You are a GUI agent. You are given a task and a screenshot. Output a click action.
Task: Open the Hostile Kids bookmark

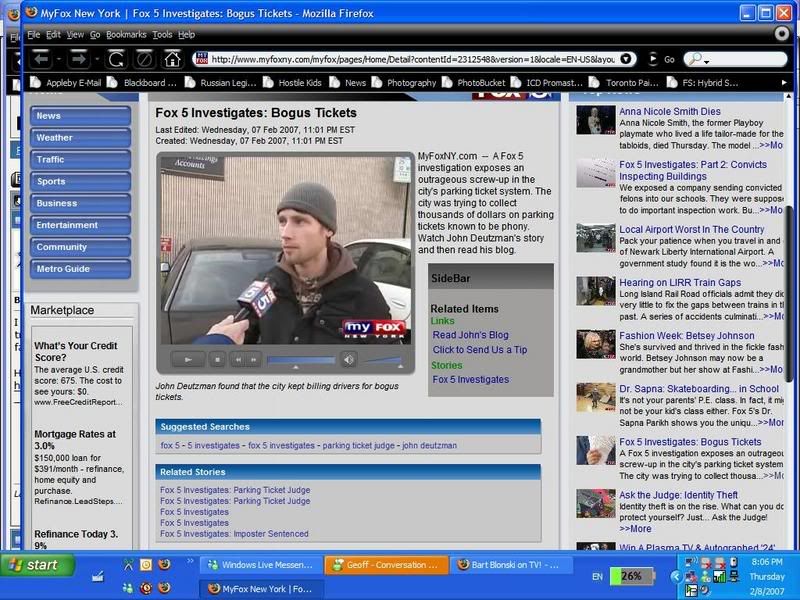pos(293,83)
